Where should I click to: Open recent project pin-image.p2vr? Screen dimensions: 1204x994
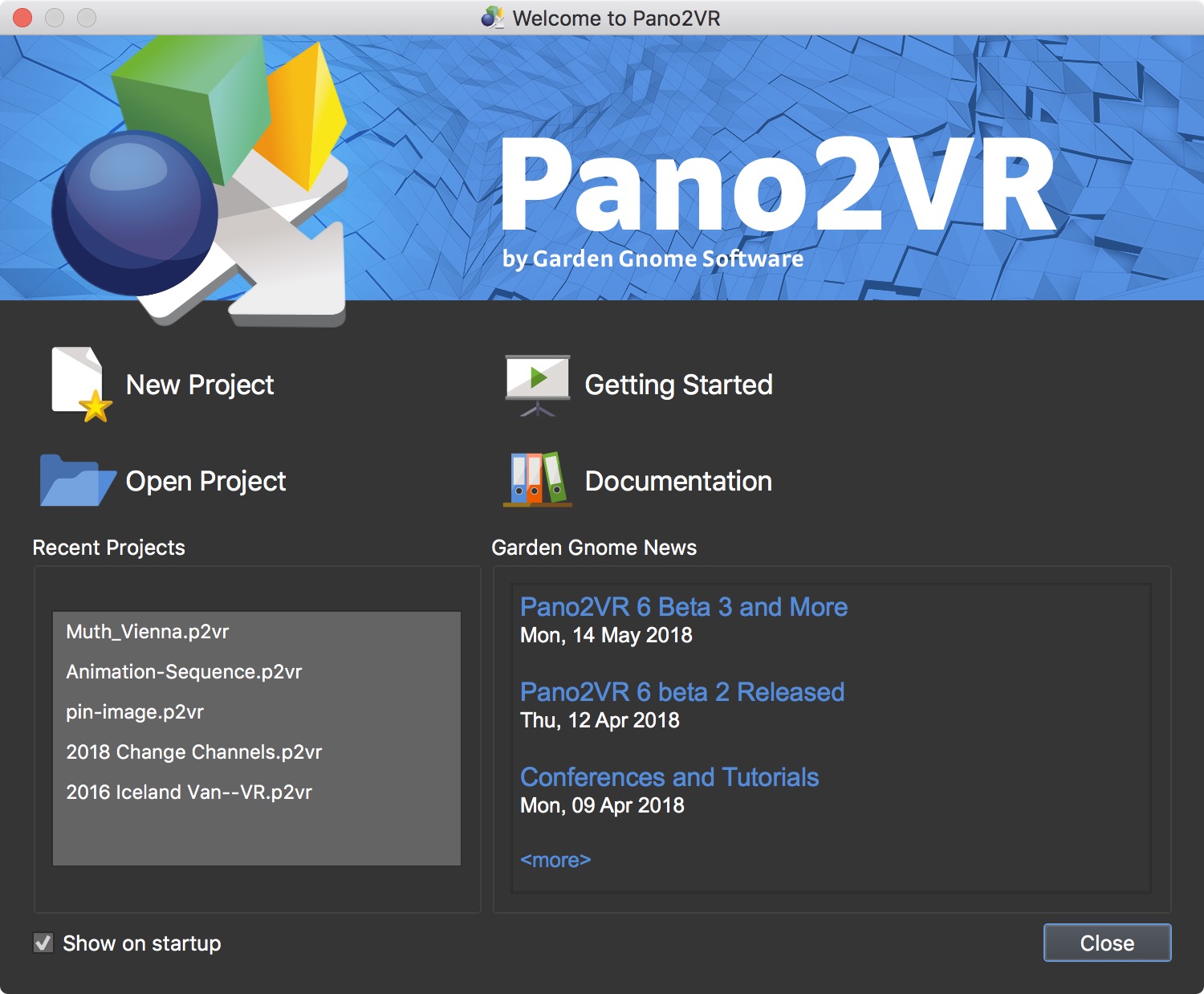(257, 712)
